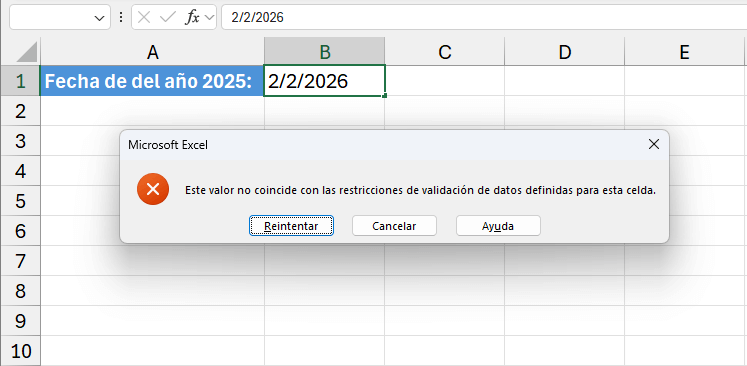Click the confirm entry checkmark icon
This screenshot has width=747, height=366.
(x=168, y=18)
